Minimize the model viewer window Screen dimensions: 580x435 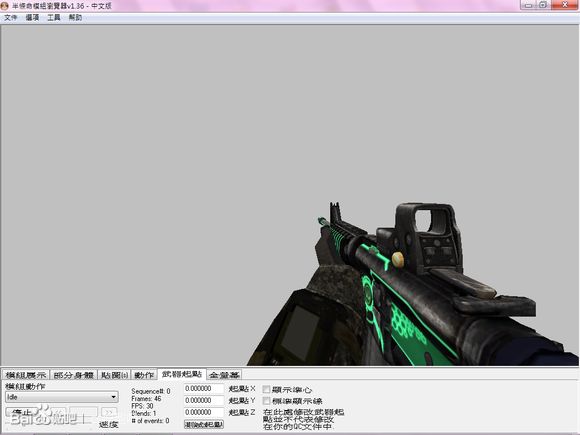point(528,5)
